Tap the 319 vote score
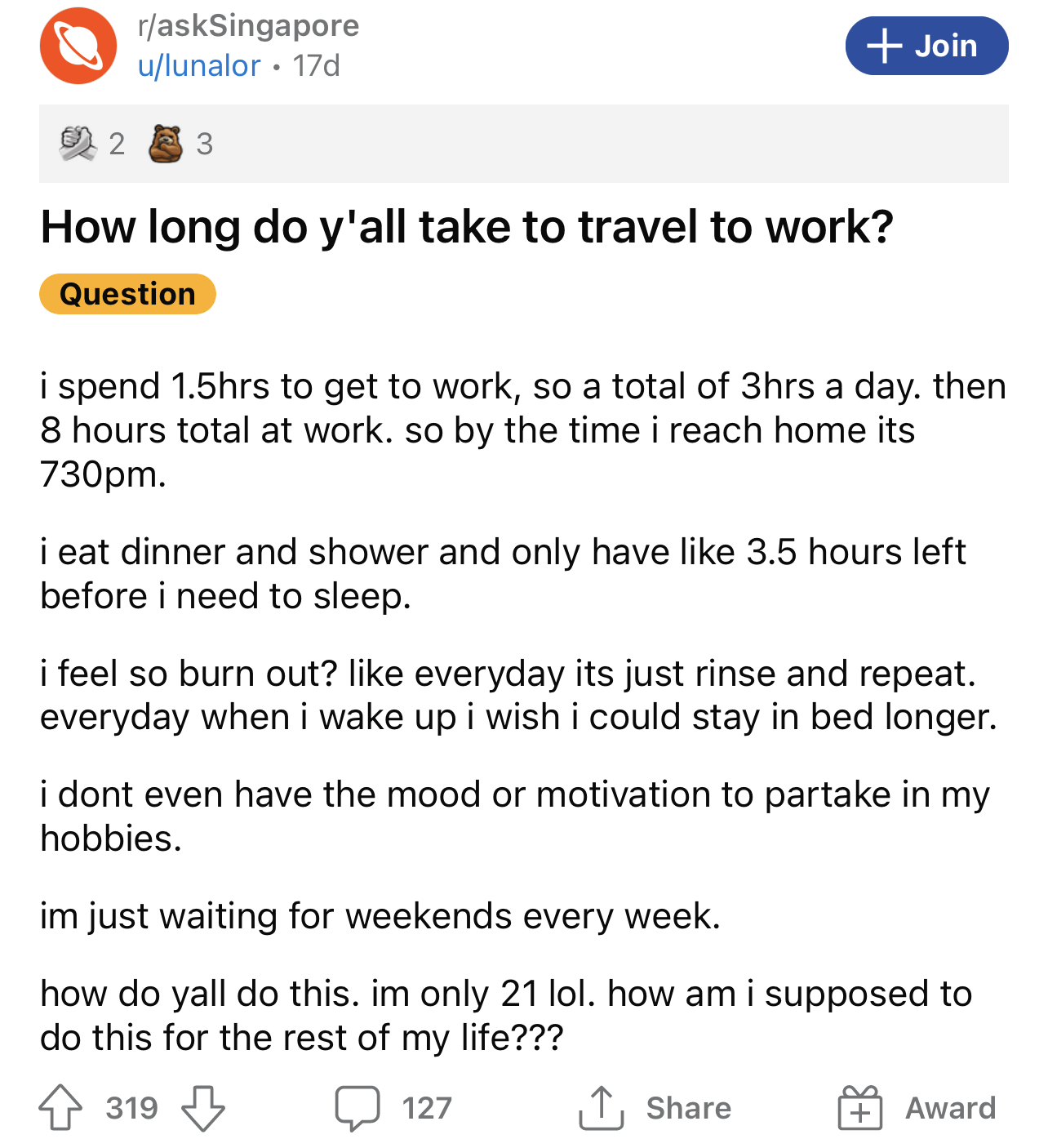The image size is (1048, 1148). (x=131, y=1108)
